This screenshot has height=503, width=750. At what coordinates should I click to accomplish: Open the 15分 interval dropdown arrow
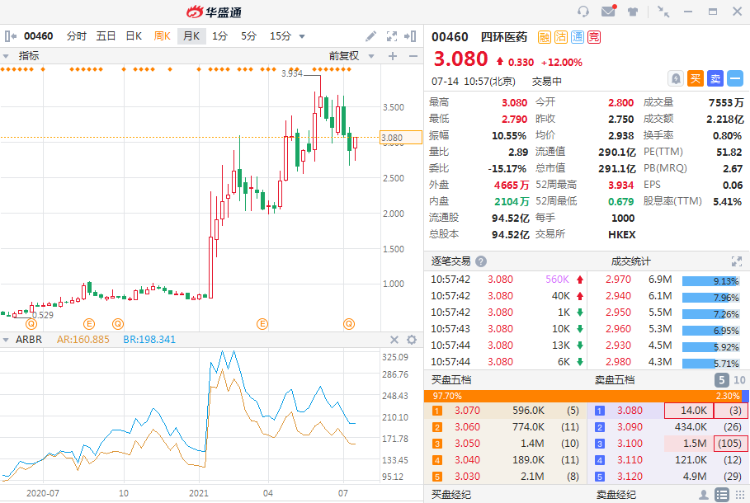pos(302,36)
